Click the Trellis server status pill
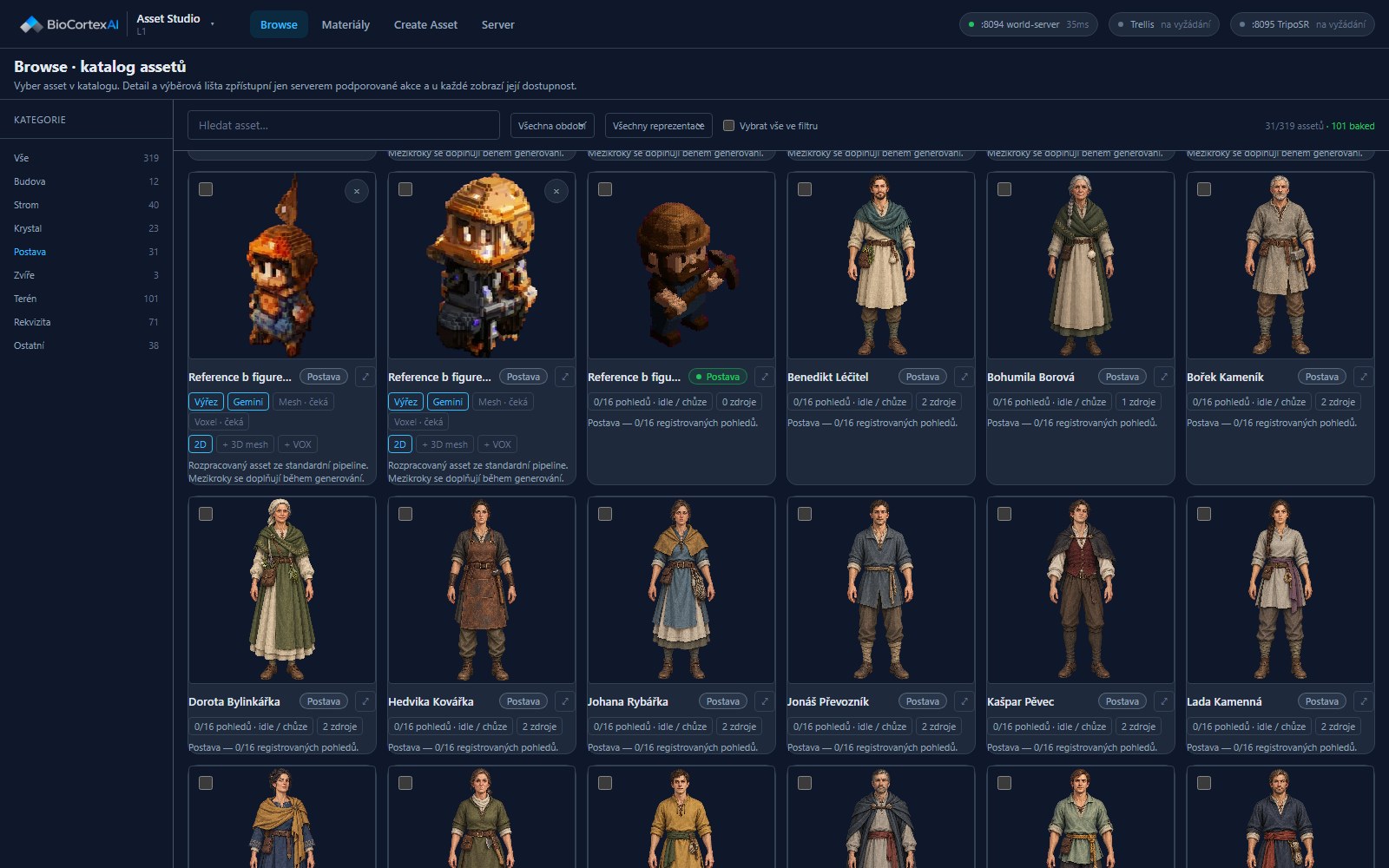 [x=1164, y=24]
